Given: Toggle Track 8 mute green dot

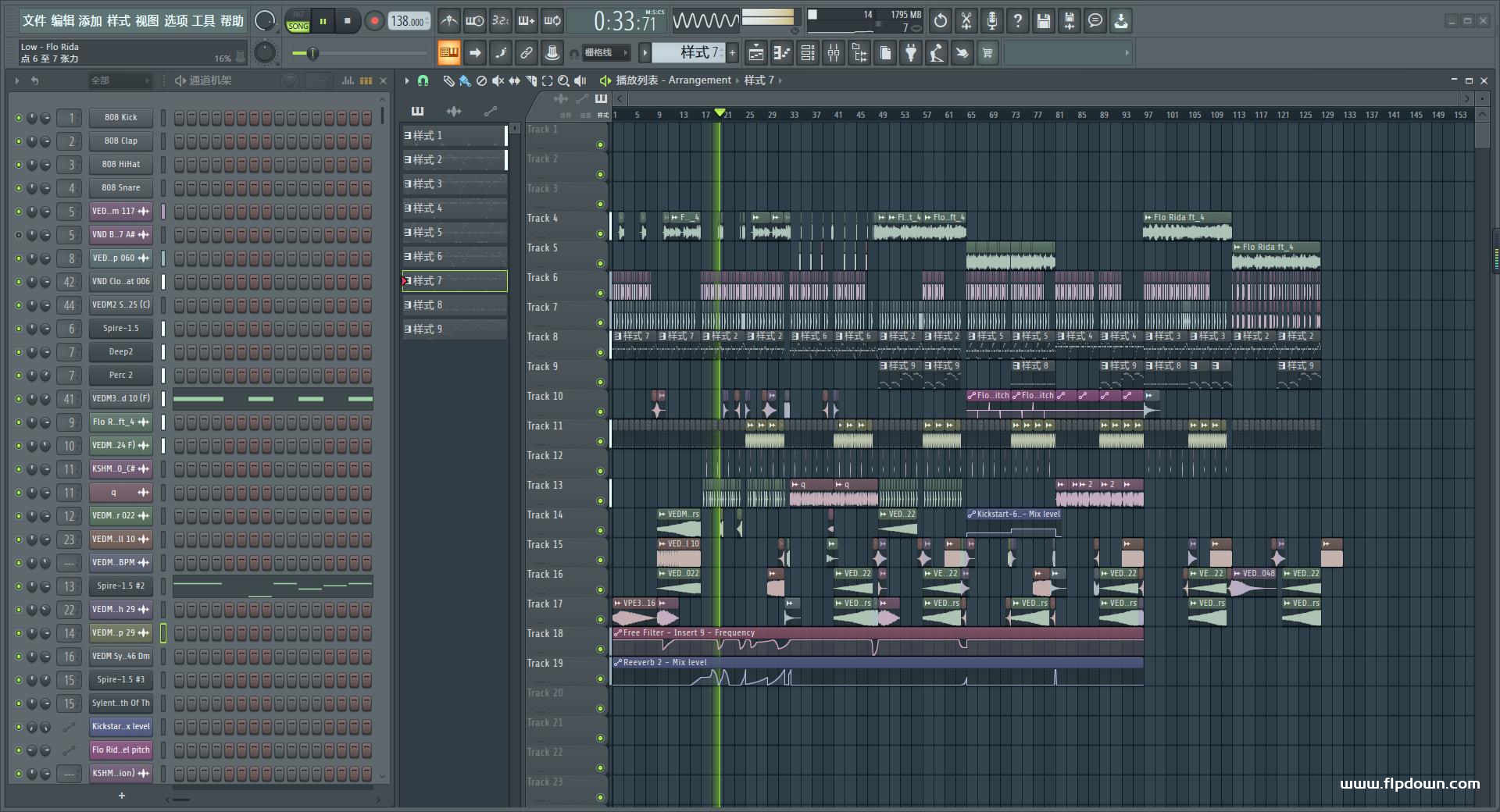Looking at the screenshot, I should click(x=600, y=352).
